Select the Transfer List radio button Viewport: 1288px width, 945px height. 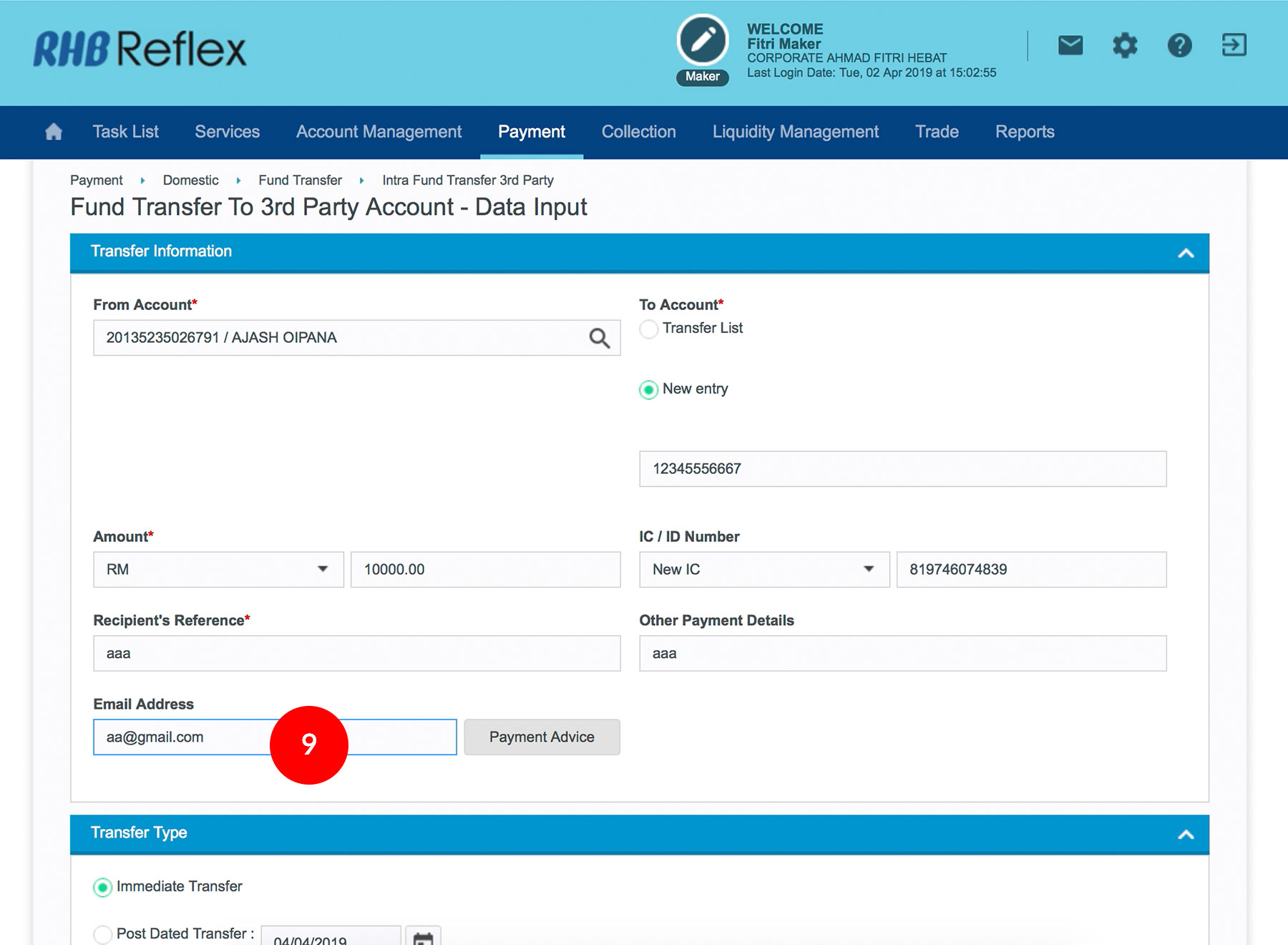click(648, 329)
